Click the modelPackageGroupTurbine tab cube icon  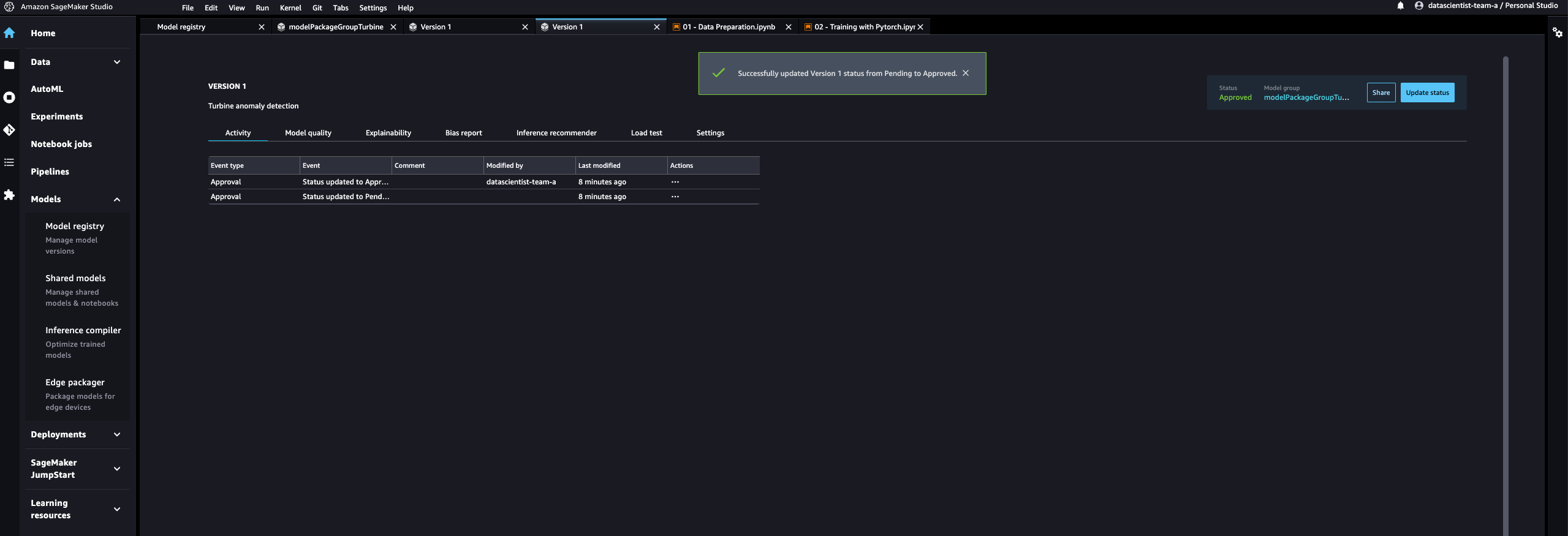point(281,27)
